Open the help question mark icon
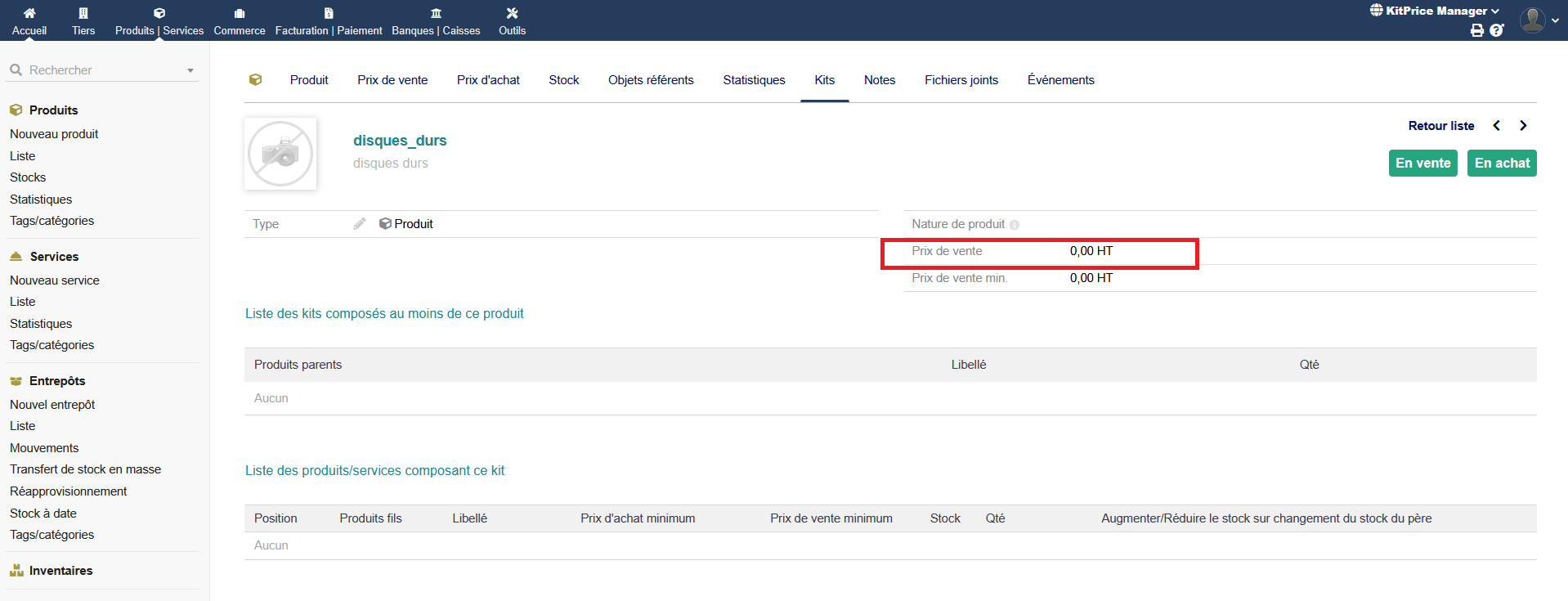1568x601 pixels. pos(1496,30)
